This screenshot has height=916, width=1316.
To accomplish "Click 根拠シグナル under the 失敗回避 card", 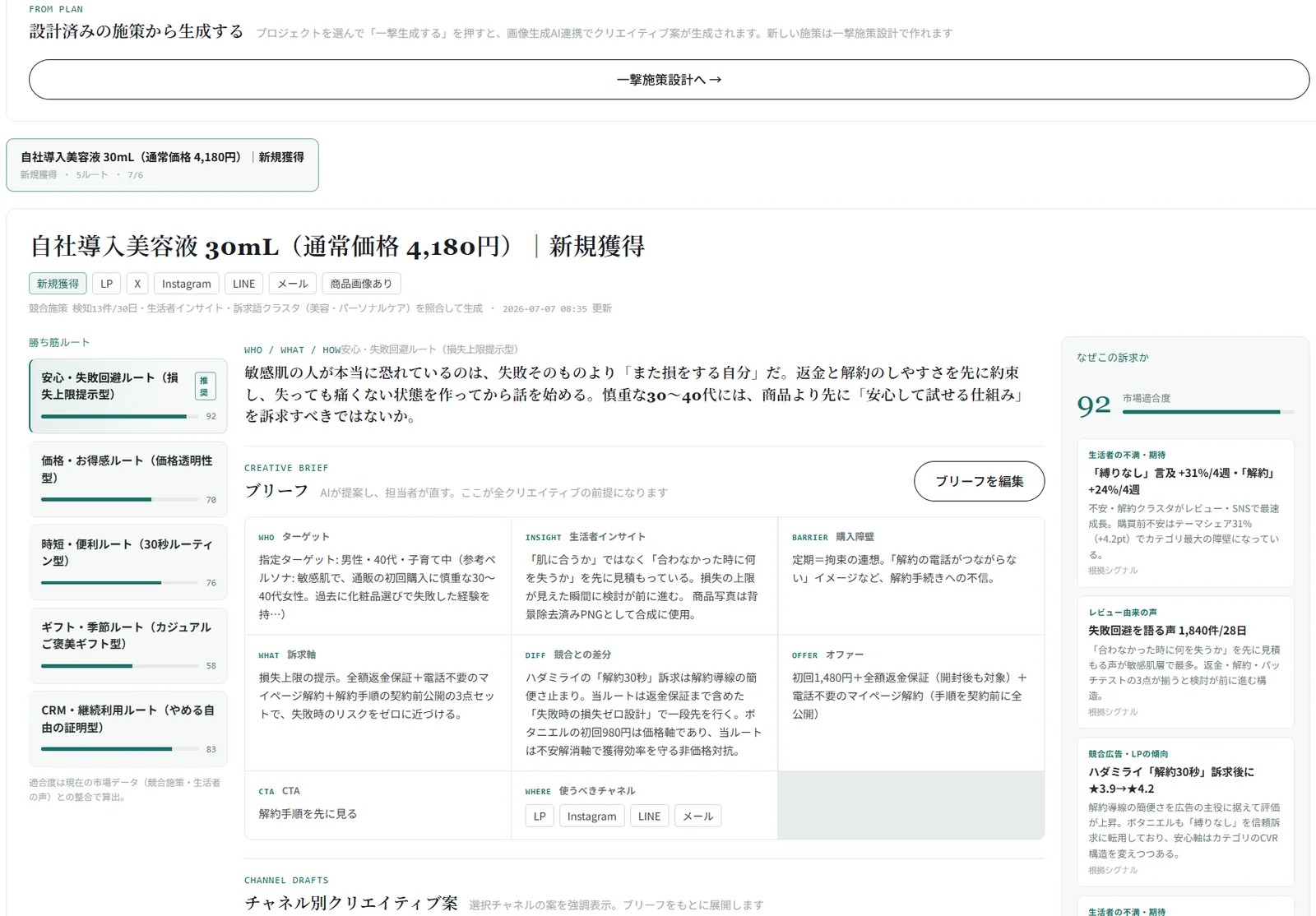I will click(x=1113, y=711).
